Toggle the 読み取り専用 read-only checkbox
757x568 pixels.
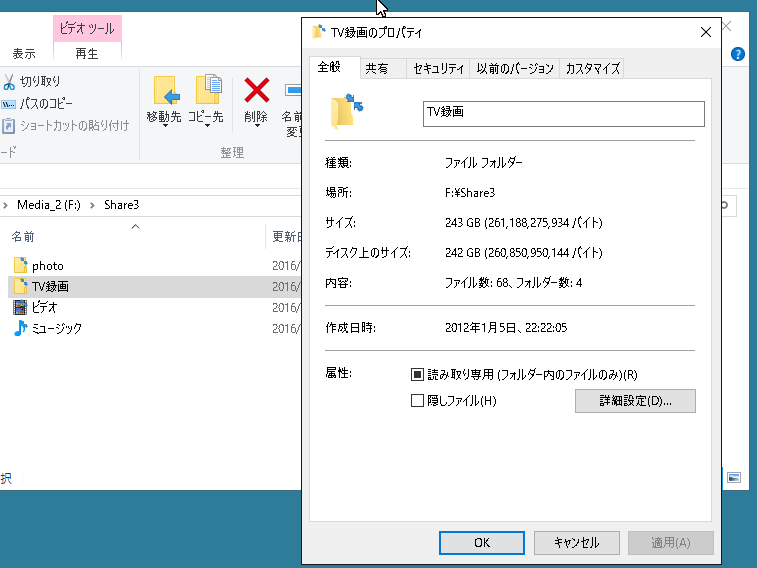click(418, 375)
